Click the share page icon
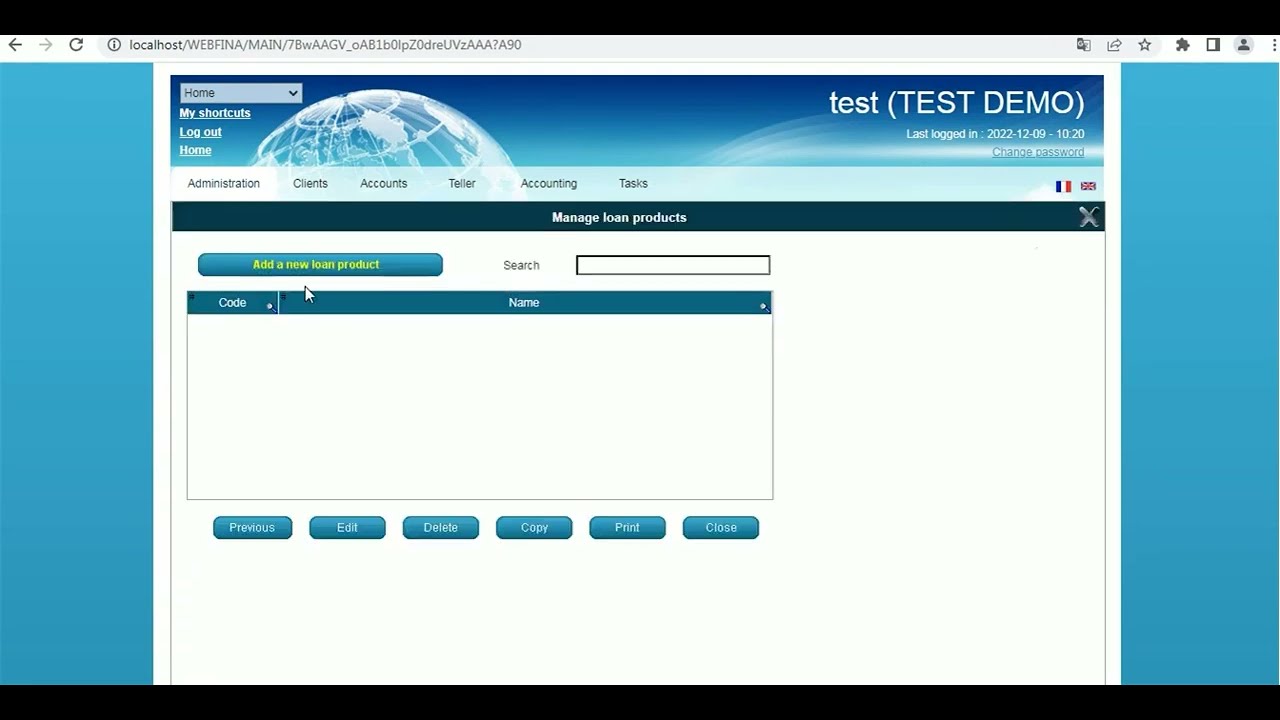Screen dimensions: 1280x720 point(1114,45)
